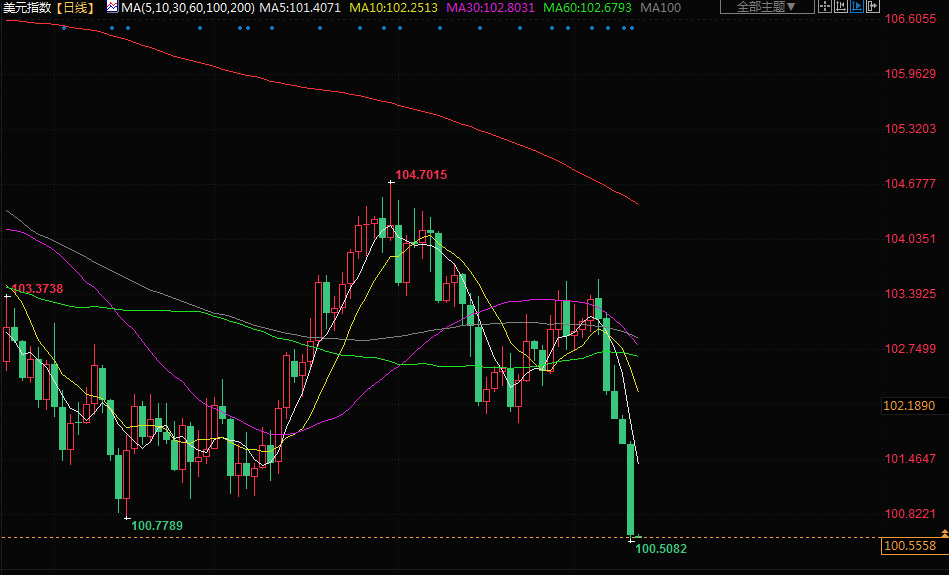Click the current price tag 100.5558
This screenshot has height=575, width=949.
910,546
